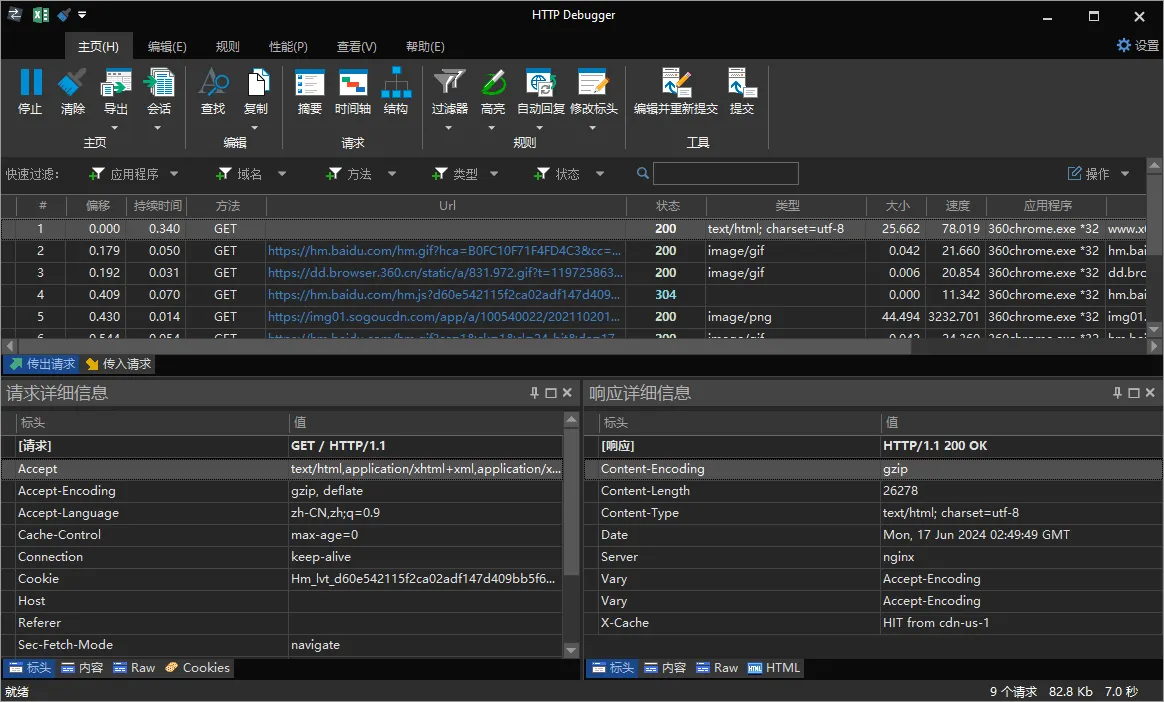This screenshot has height=702, width=1164.
Task: Select the X-Cache response header row
Action: point(873,623)
